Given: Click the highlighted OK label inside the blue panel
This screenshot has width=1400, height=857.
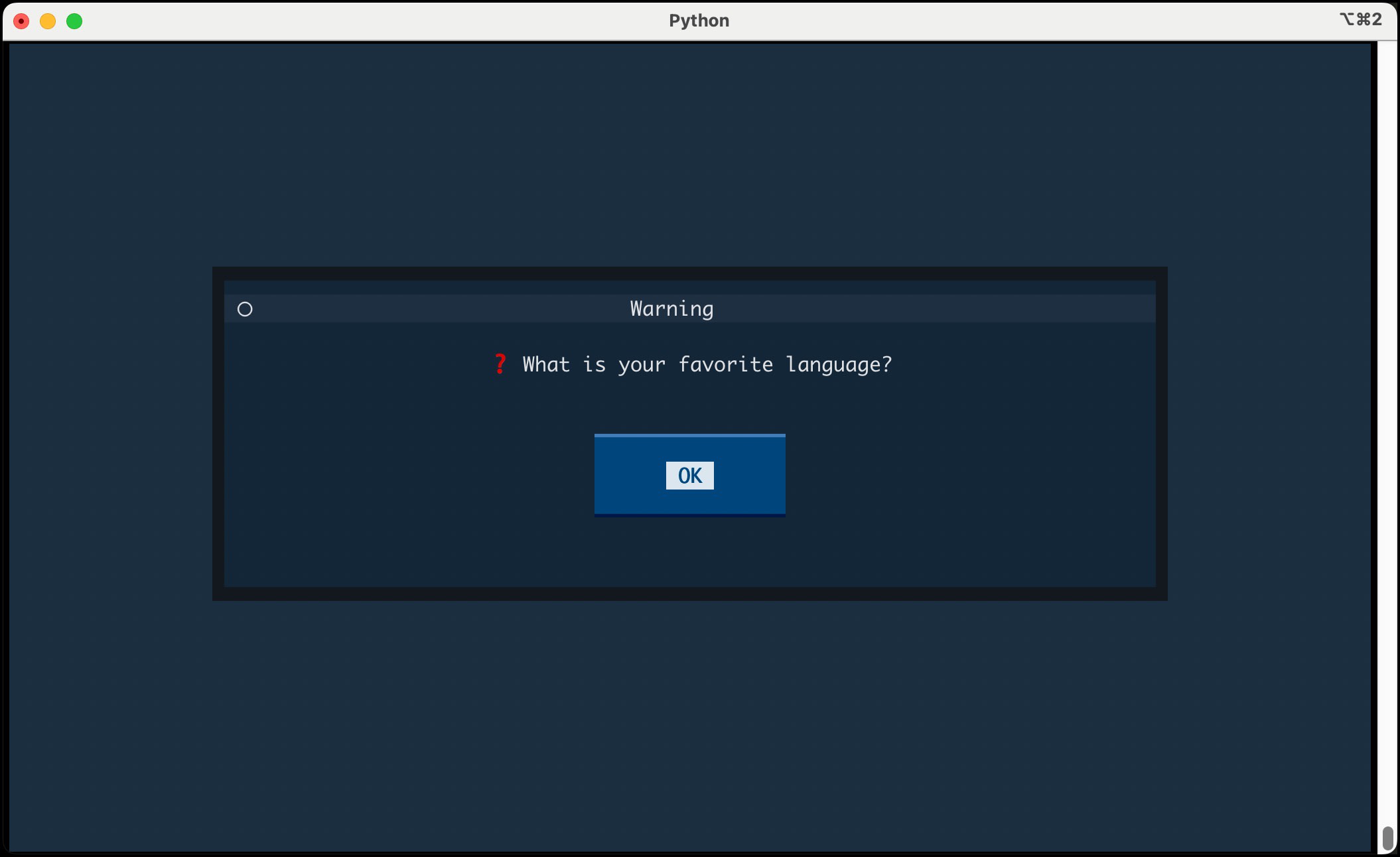Looking at the screenshot, I should coord(689,475).
